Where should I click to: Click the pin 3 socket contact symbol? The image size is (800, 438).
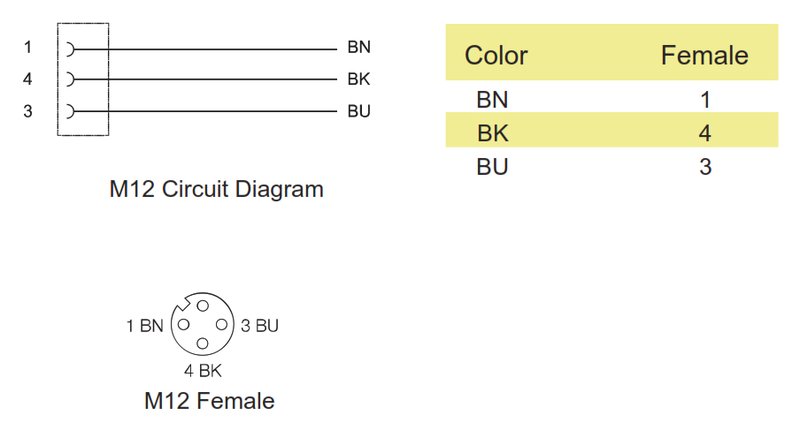coord(70,111)
